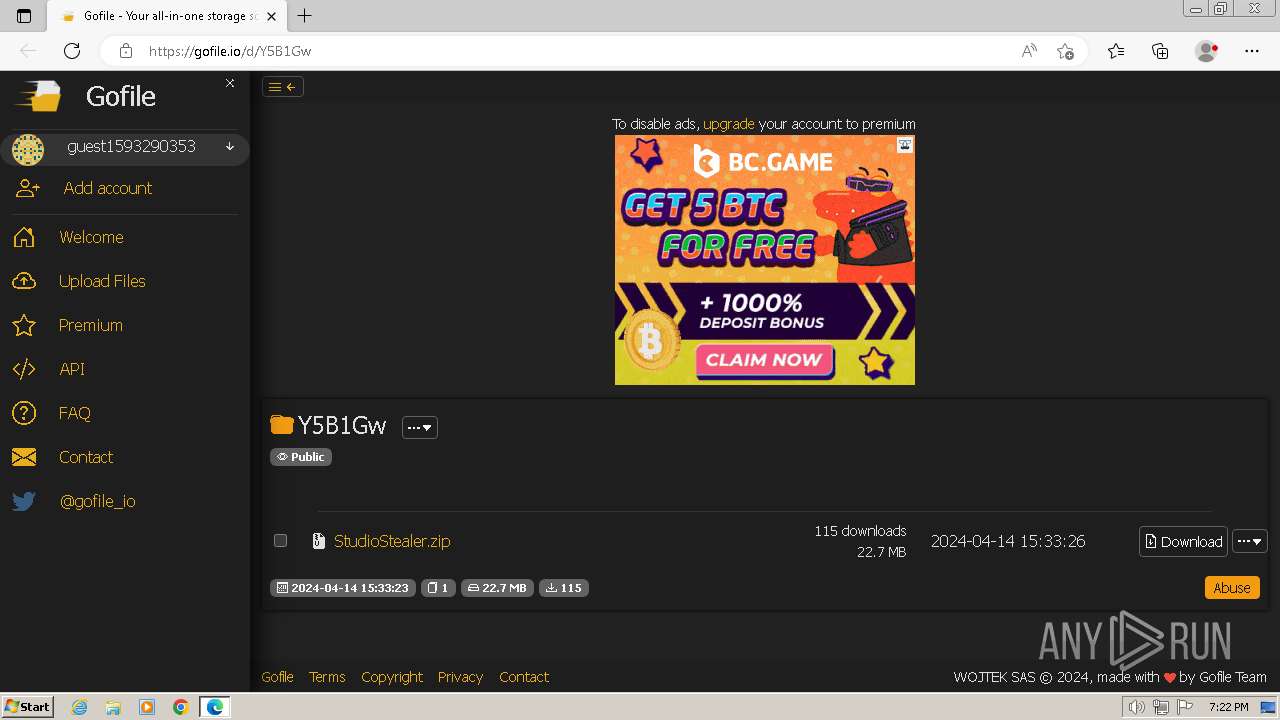Screen dimensions: 1280x720
Task: Open the StudioStealer.zip more-options dropdown
Action: point(1250,541)
